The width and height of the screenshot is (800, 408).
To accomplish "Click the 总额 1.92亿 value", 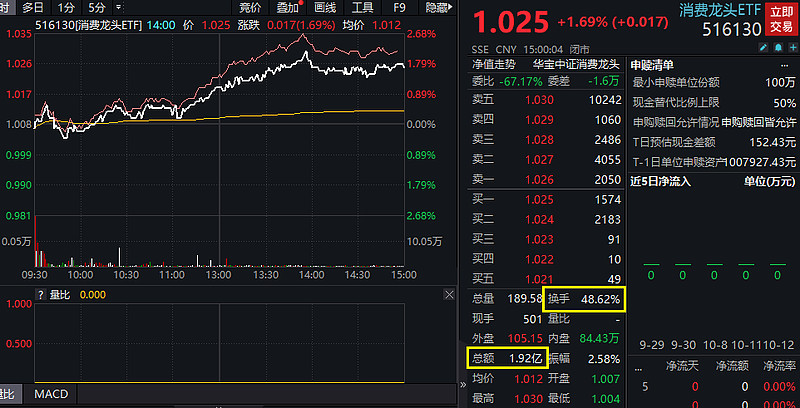I will click(526, 359).
